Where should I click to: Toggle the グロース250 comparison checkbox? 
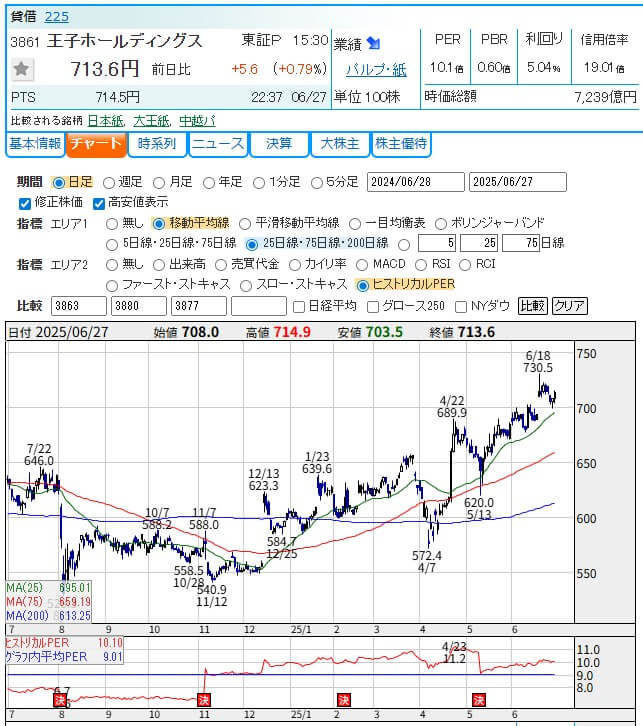pyautogui.click(x=373, y=307)
